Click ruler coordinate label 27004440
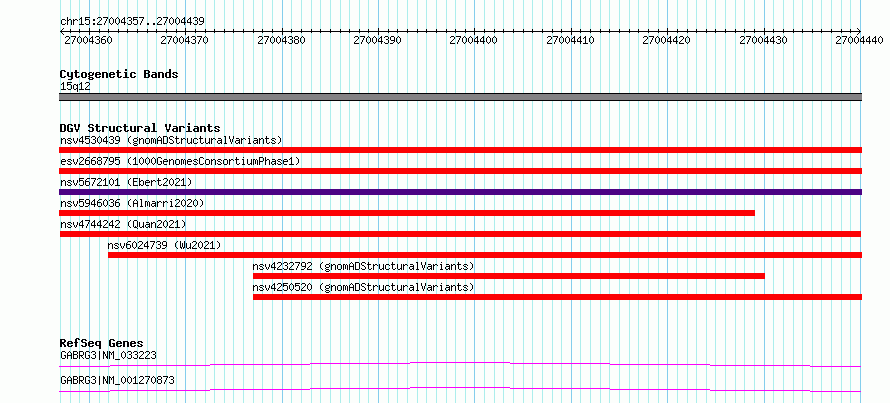This screenshot has height=403, width=890. (859, 40)
